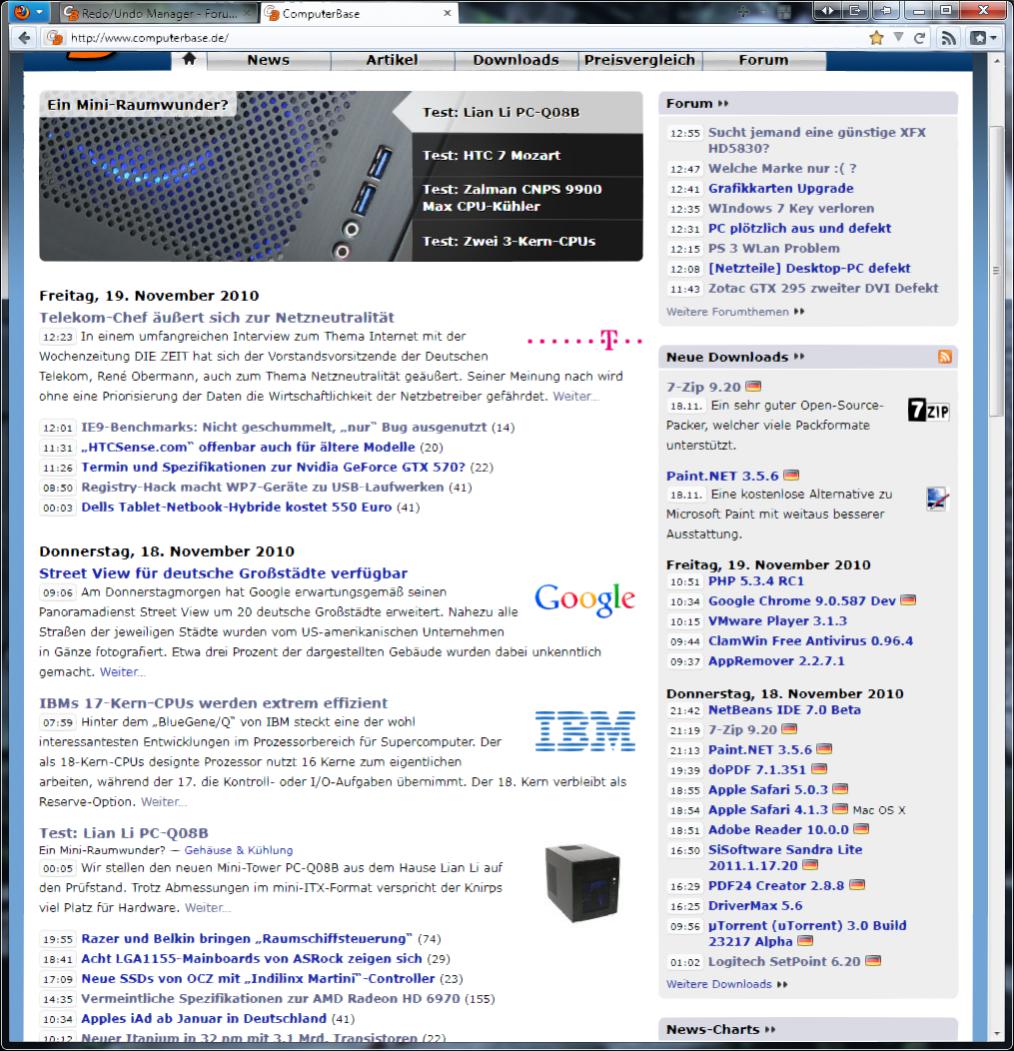Open forum thread 'PC plötzlich aus und defekt'
1014x1051 pixels.
coord(800,228)
